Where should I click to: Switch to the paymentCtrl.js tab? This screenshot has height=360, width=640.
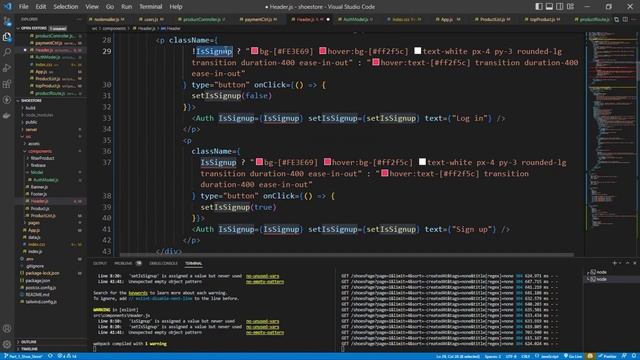pos(258,19)
